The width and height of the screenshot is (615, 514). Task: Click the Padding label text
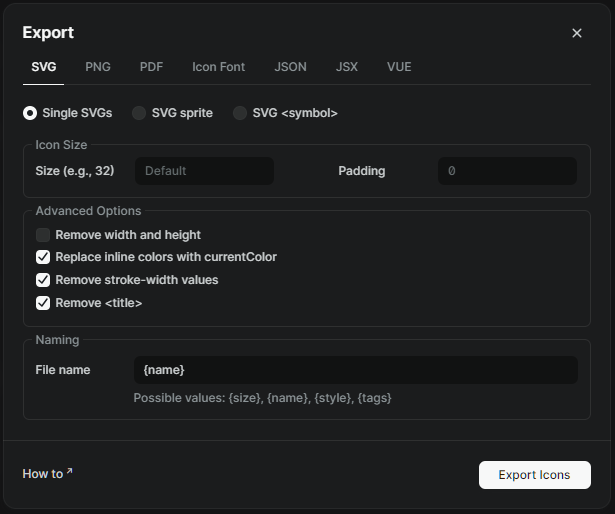pyautogui.click(x=362, y=171)
